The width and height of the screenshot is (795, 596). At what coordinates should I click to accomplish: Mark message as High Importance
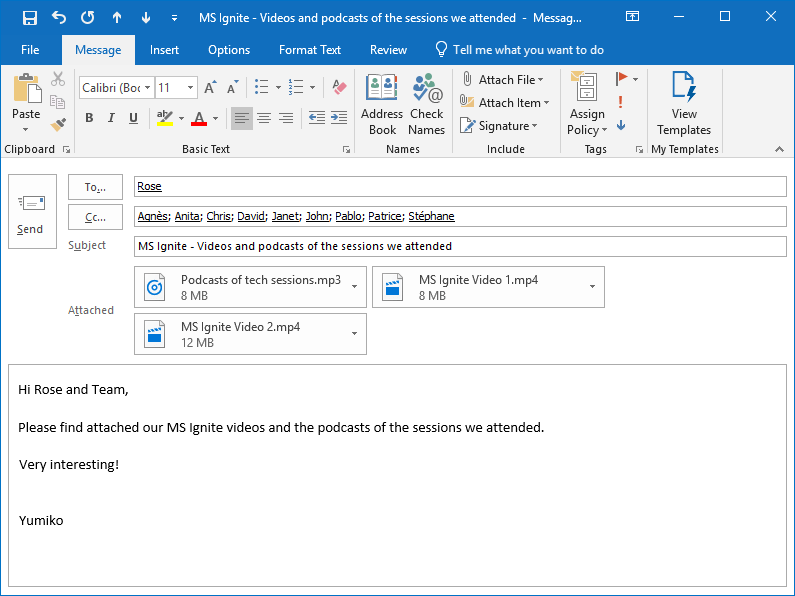pyautogui.click(x=621, y=102)
